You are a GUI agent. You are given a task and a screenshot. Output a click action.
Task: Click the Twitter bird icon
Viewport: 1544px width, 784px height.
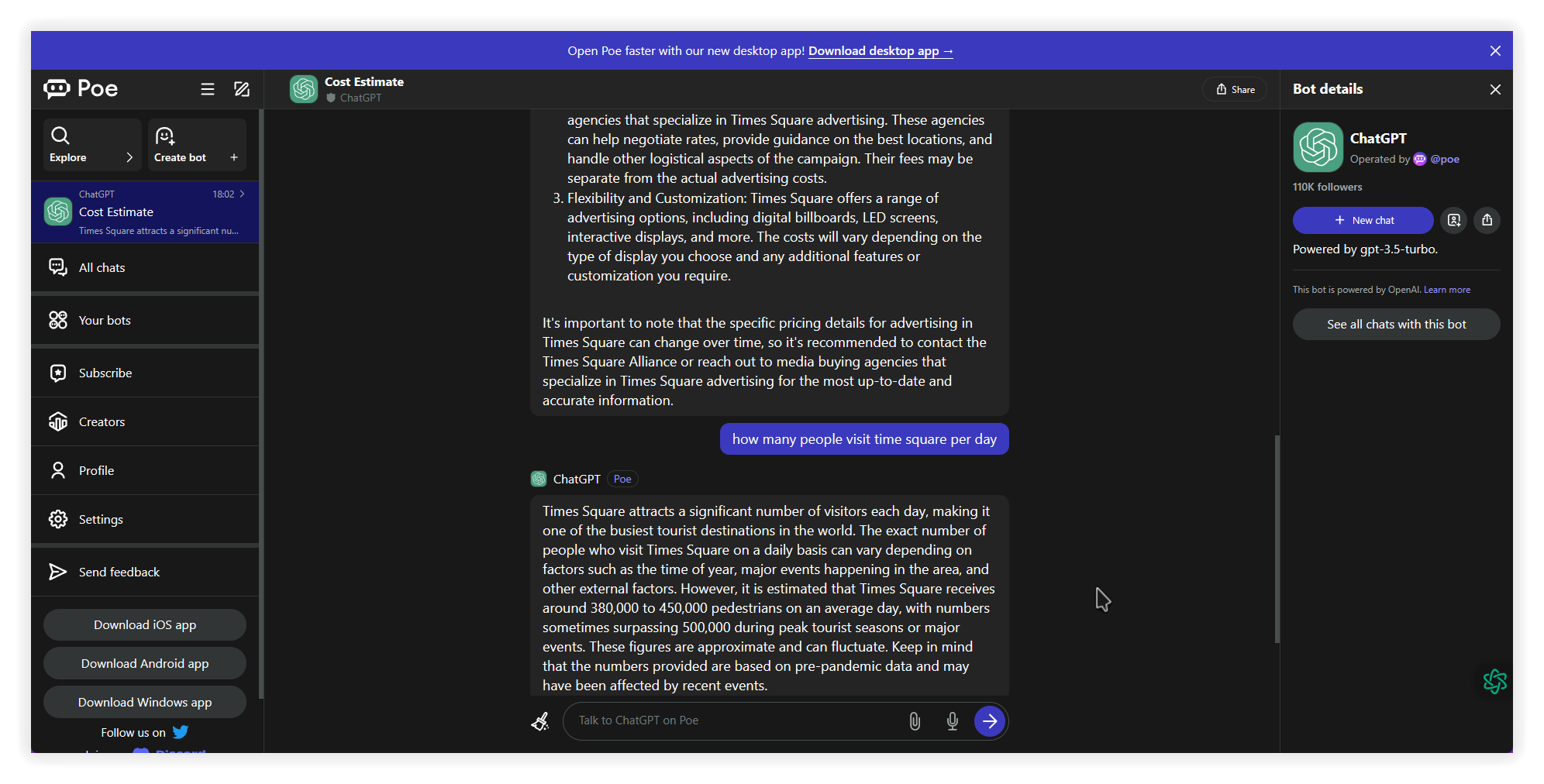coord(181,732)
